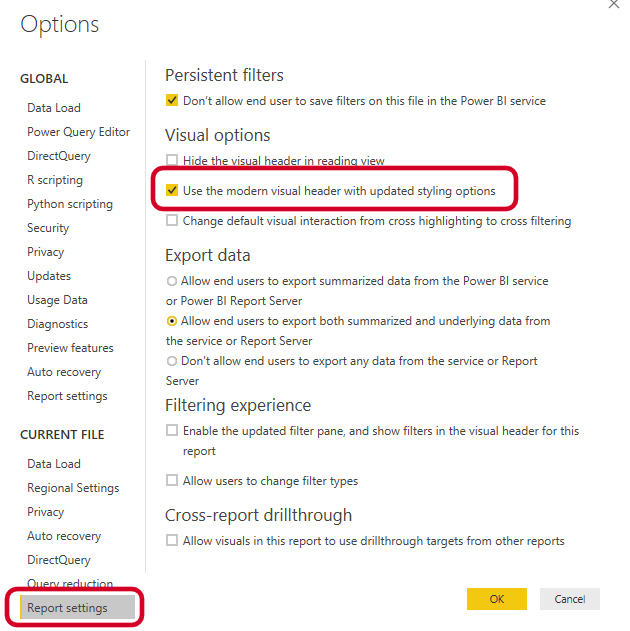Check Allow users to change filter types
This screenshot has height=631, width=630.
172,480
